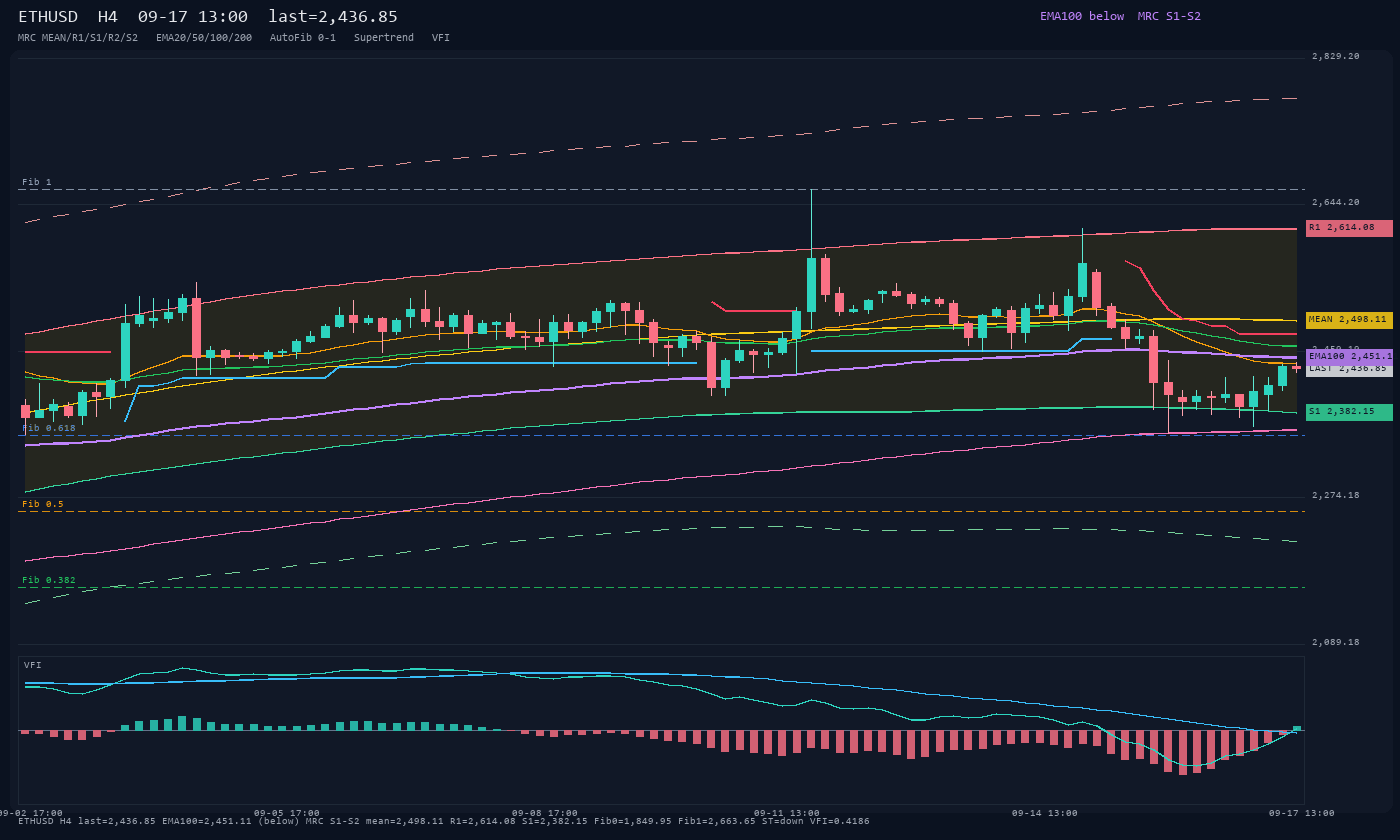Select the 'Fib 1' level label
This screenshot has width=1400, height=840.
pyautogui.click(x=37, y=182)
